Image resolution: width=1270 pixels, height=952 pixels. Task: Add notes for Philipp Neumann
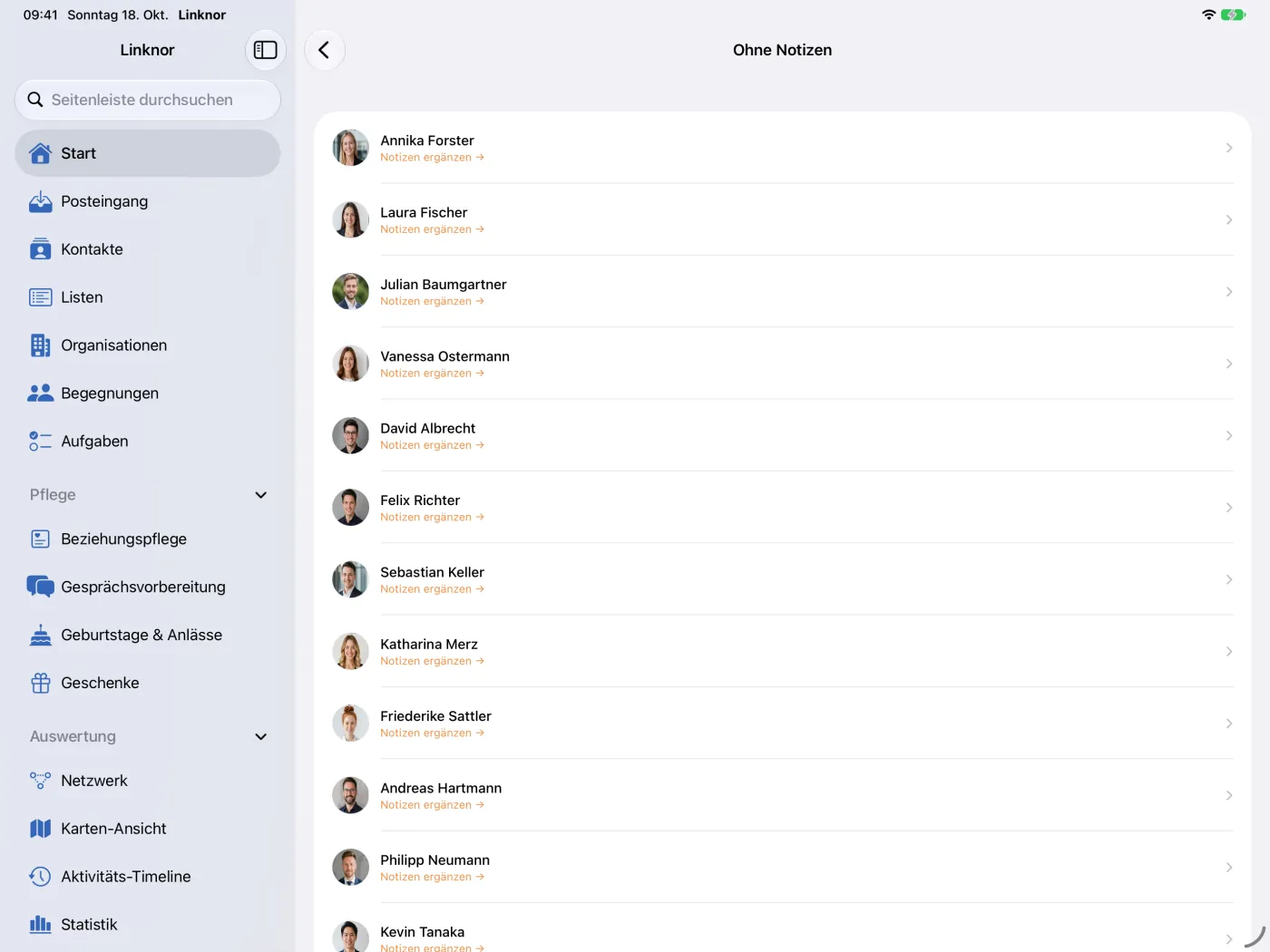432,877
